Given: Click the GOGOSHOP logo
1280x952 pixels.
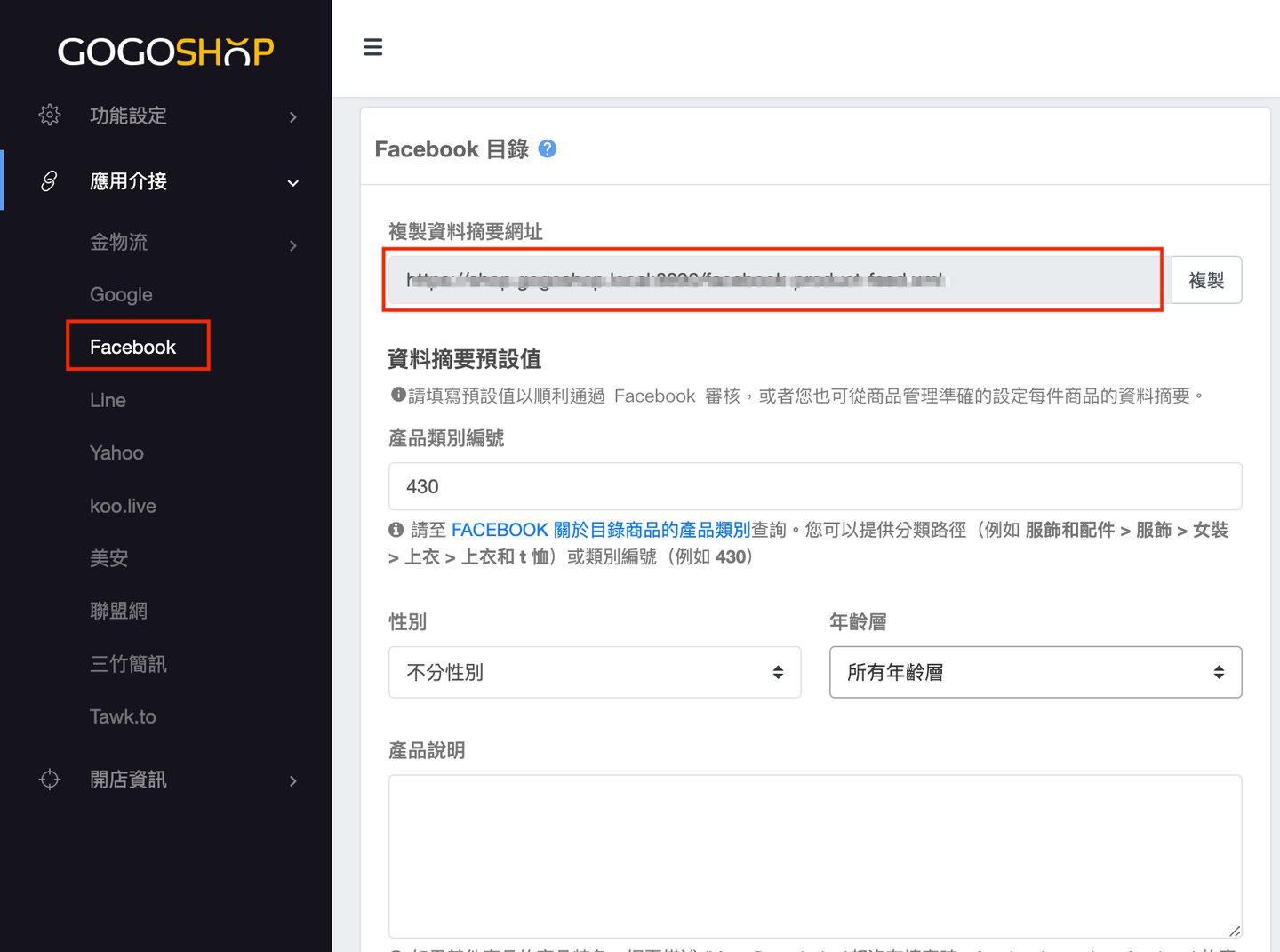Looking at the screenshot, I should point(166,52).
